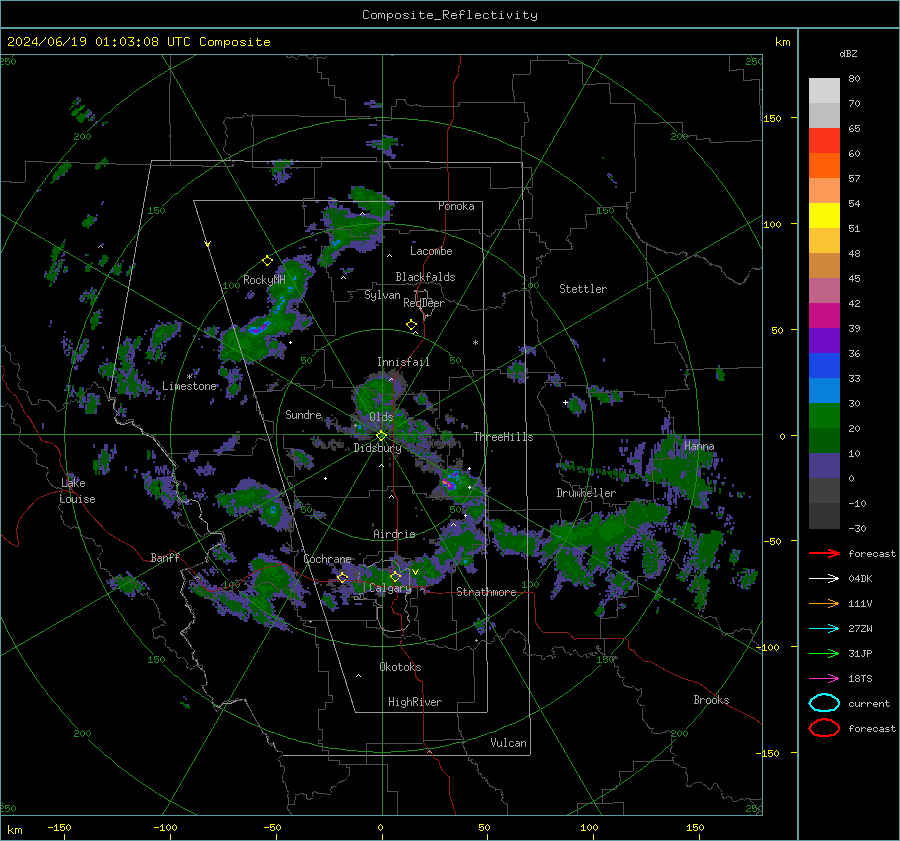Click the orange 111V arrow icon
900x841 pixels.
(x=824, y=603)
